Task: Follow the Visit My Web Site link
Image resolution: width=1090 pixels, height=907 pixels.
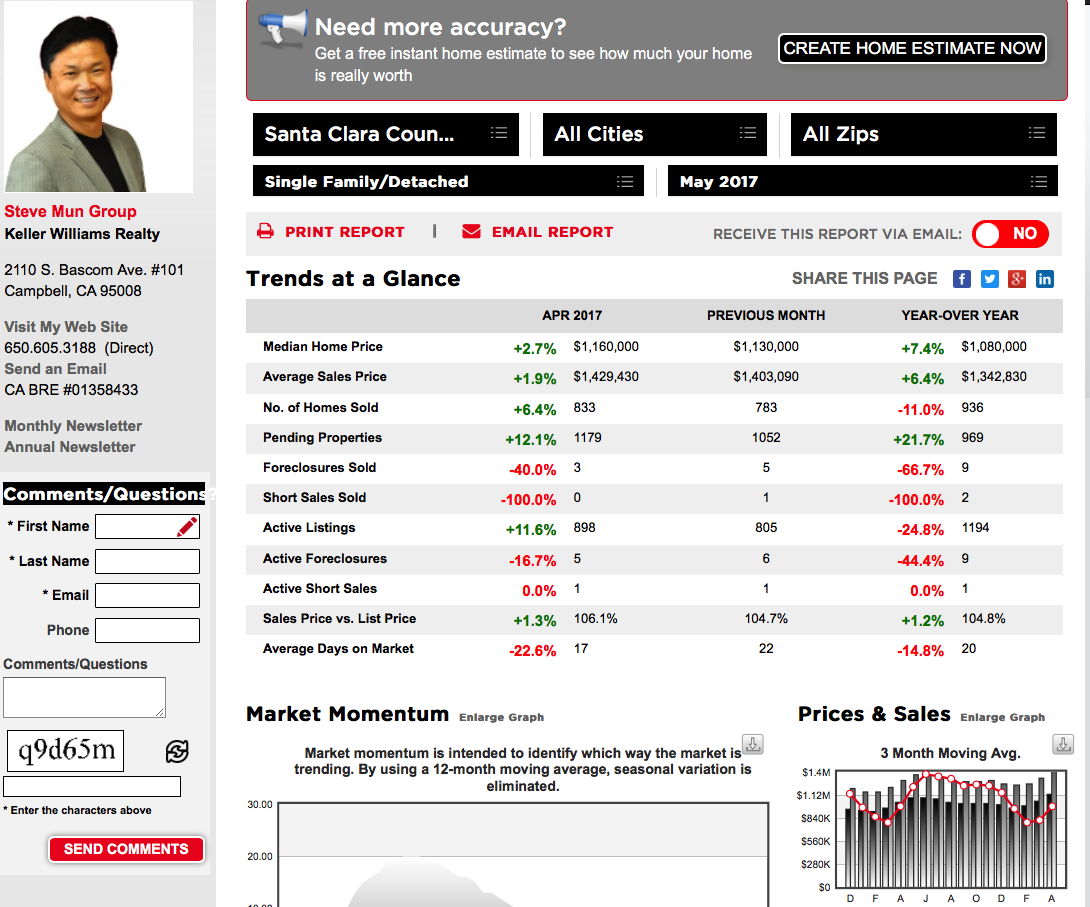Action: pos(66,327)
